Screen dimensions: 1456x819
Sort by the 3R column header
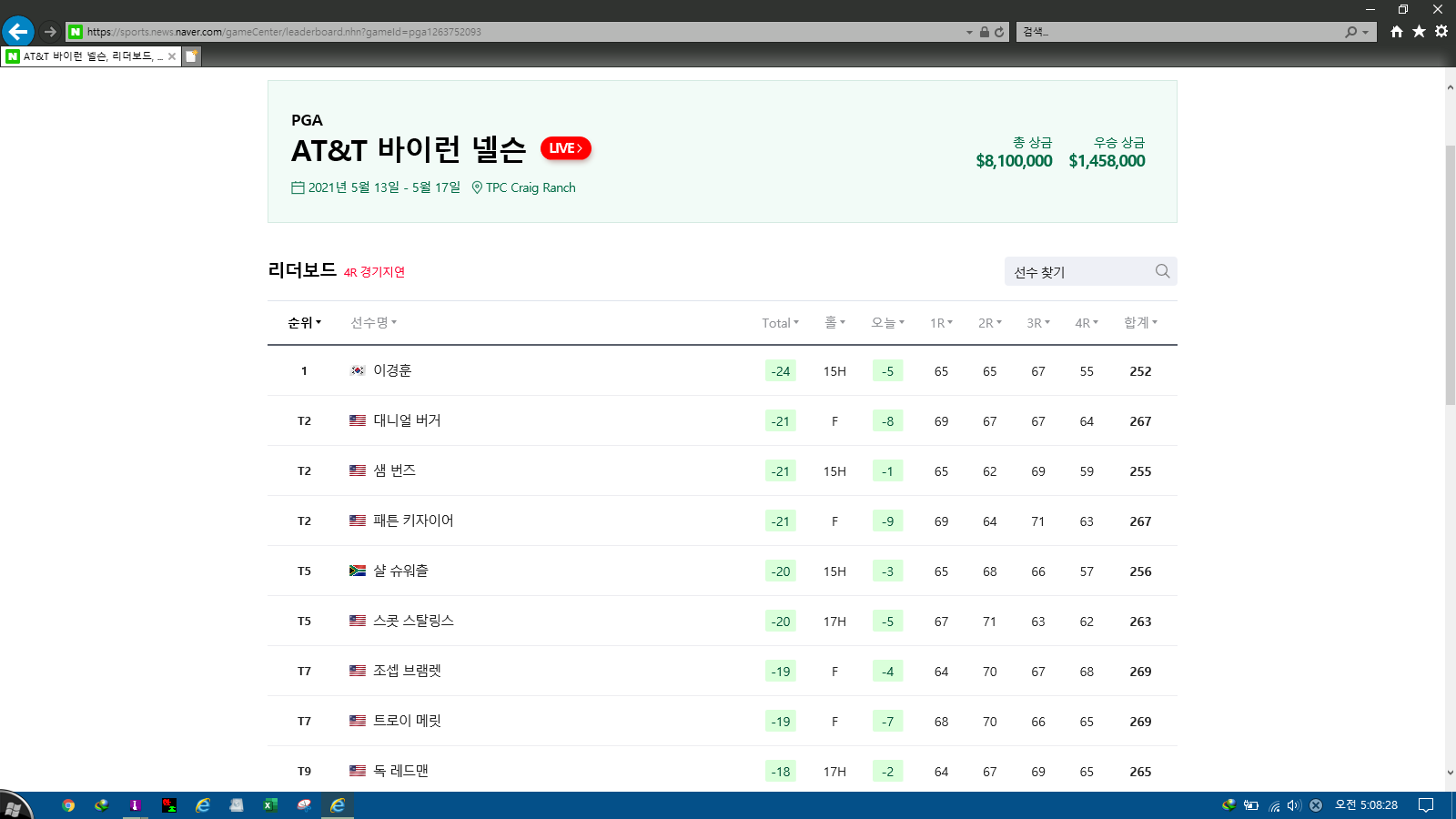click(1038, 323)
